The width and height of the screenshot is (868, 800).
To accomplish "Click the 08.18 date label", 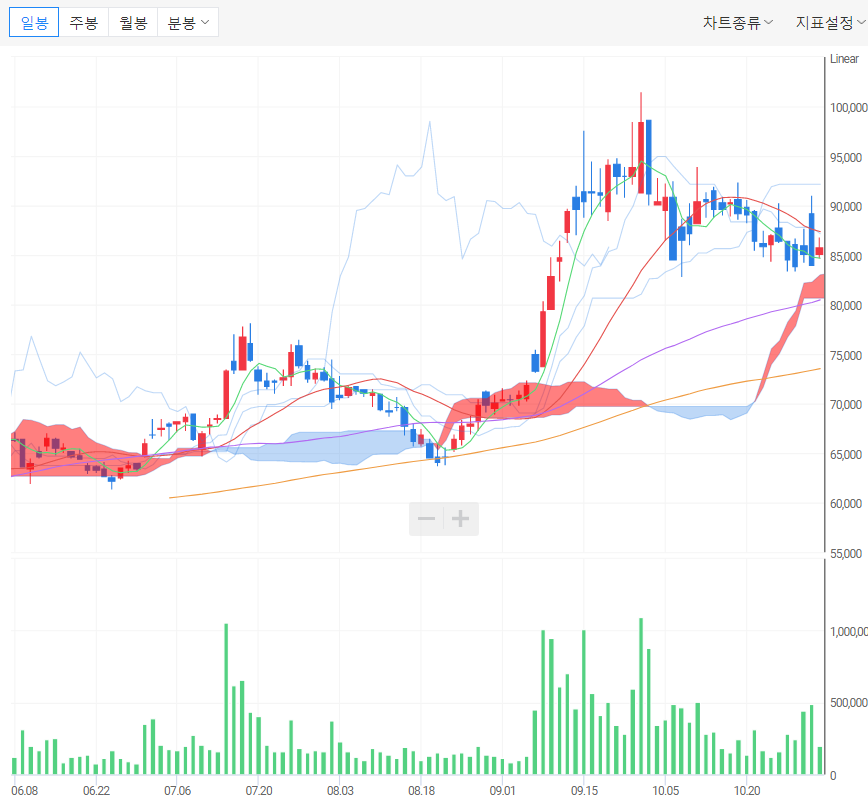I will [421, 790].
